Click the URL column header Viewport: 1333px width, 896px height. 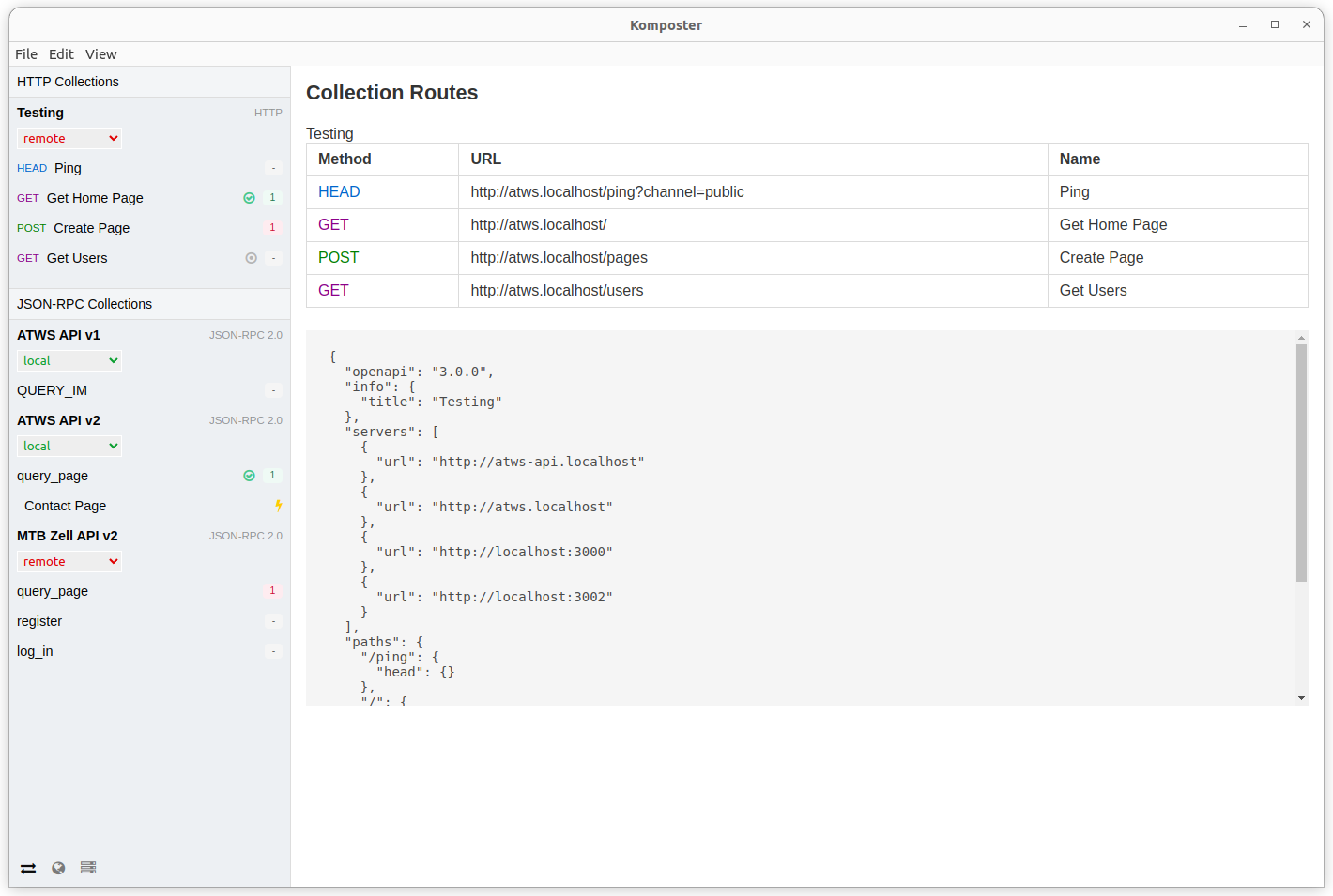(754, 159)
